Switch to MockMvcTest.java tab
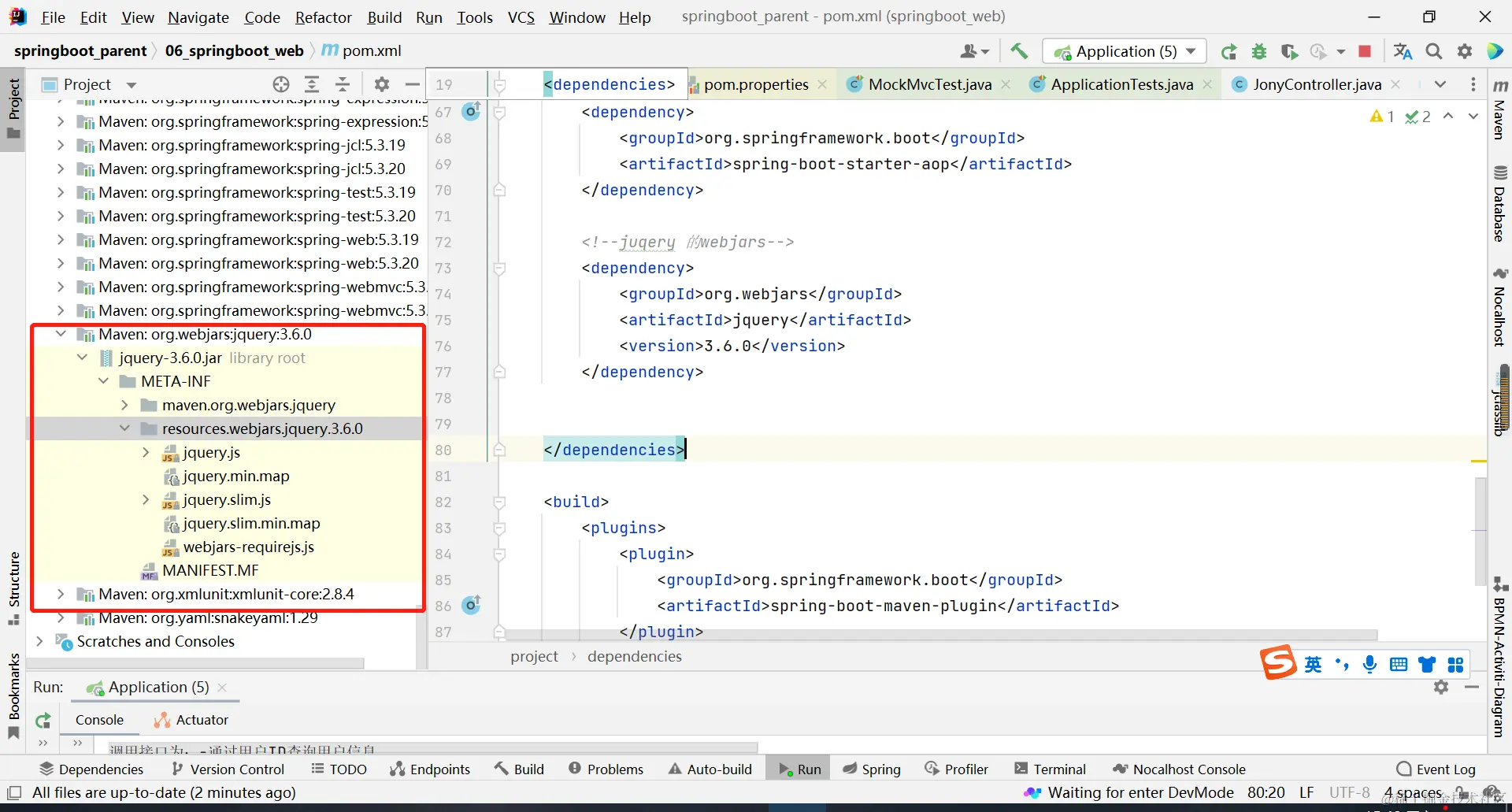 pos(929,84)
